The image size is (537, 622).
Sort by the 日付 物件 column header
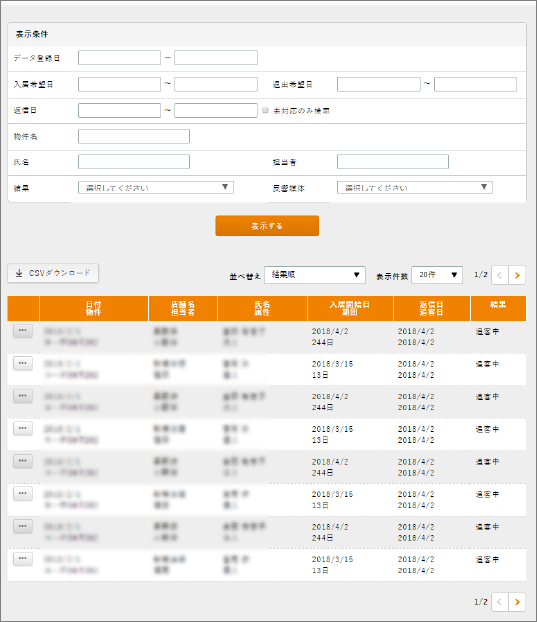pos(94,308)
